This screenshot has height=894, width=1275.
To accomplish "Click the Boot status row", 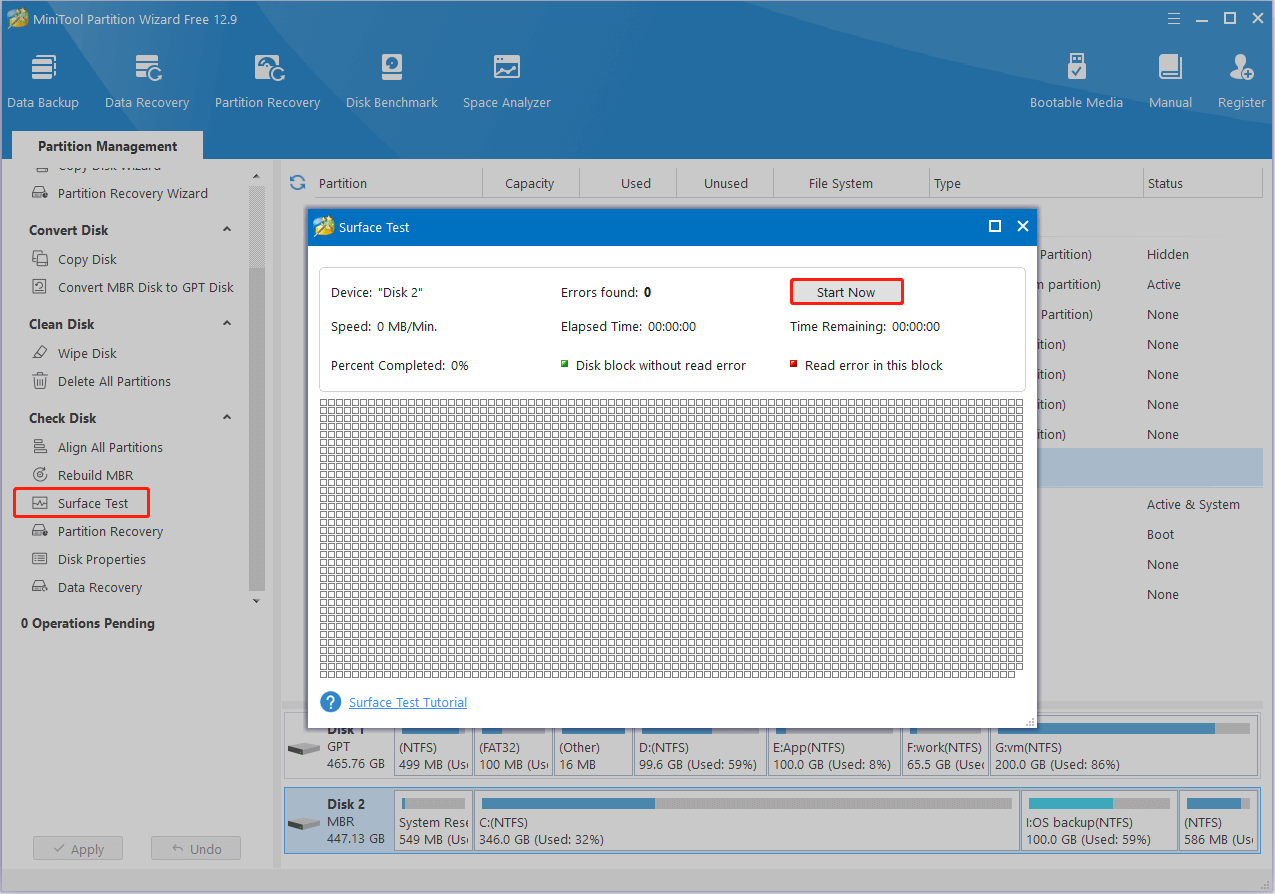I will (1160, 535).
